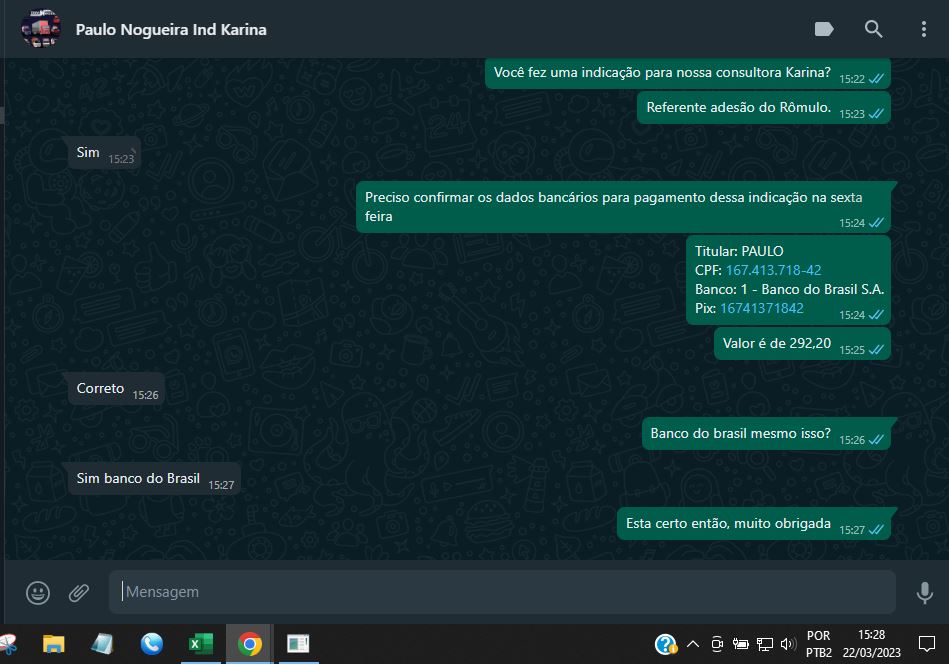Open the Windows notification center icon
Screen dimensions: 949x664
tap(926, 644)
